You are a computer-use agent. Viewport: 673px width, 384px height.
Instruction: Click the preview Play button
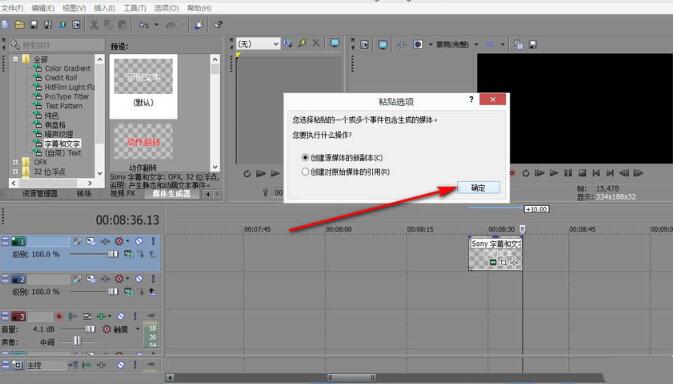554,173
